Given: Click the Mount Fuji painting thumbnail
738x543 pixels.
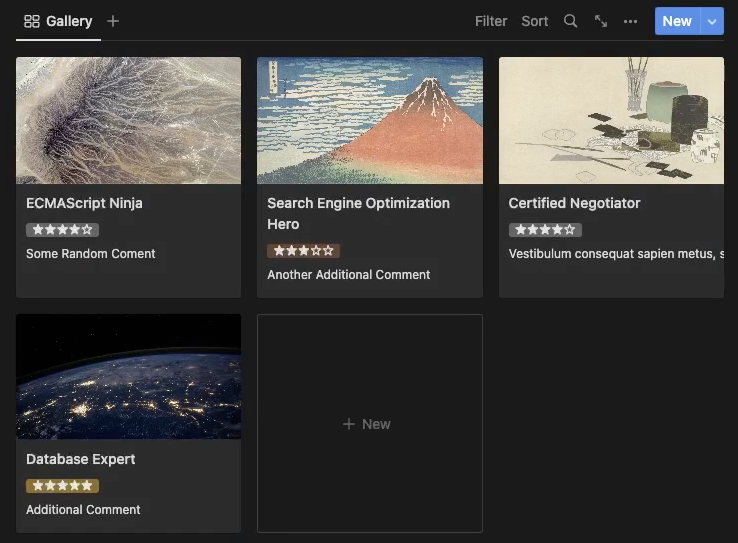Looking at the screenshot, I should coord(369,120).
